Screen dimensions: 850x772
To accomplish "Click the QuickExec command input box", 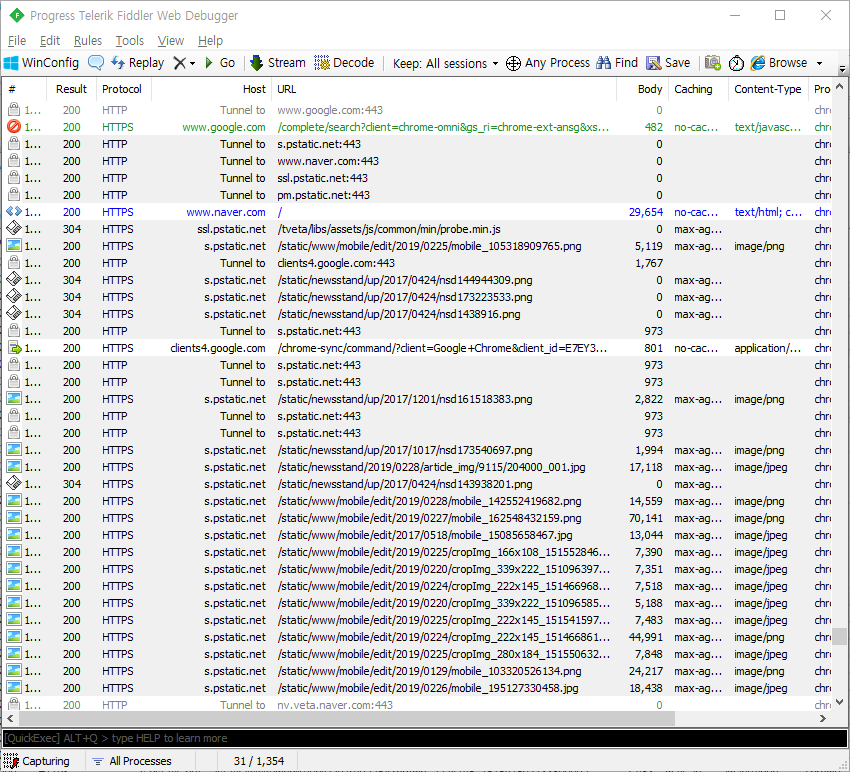I will pyautogui.click(x=425, y=738).
